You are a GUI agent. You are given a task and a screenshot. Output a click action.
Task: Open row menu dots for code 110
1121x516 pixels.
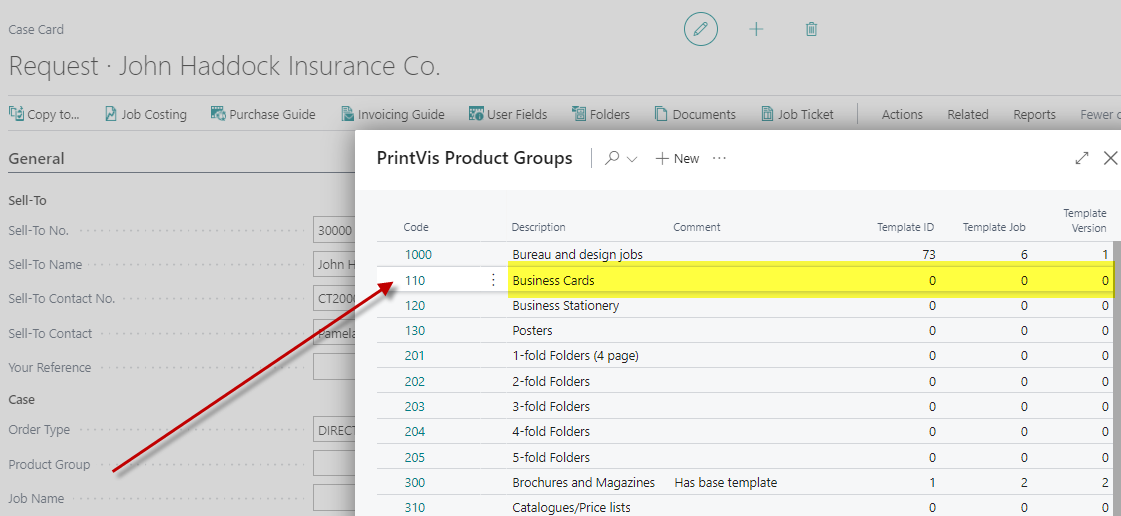coord(493,280)
